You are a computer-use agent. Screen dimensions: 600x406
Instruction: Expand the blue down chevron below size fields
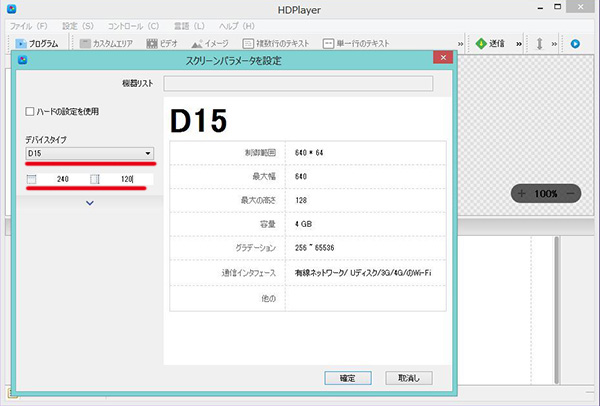[90, 203]
